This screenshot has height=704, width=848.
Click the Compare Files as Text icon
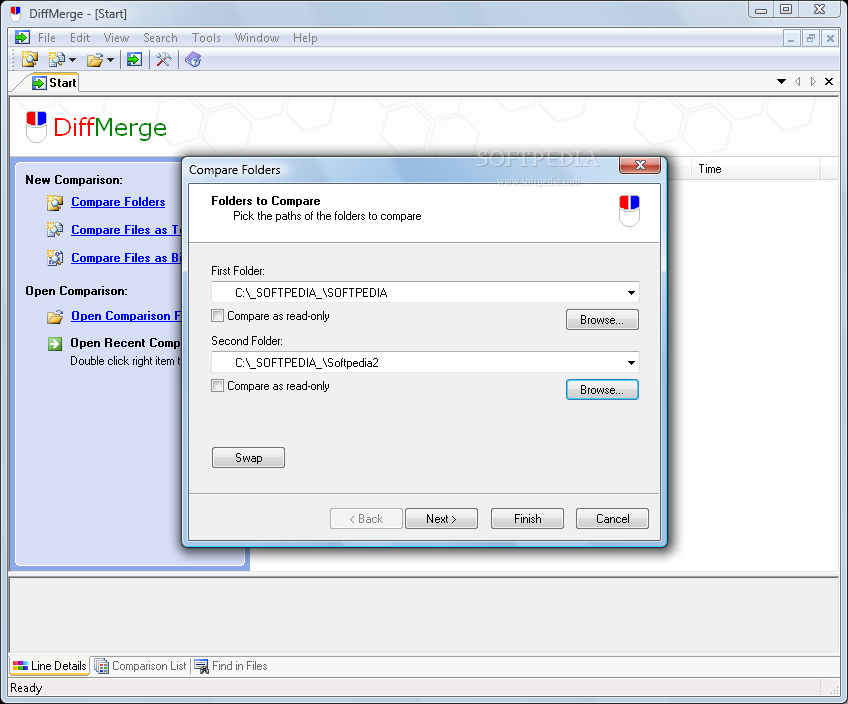[x=55, y=230]
